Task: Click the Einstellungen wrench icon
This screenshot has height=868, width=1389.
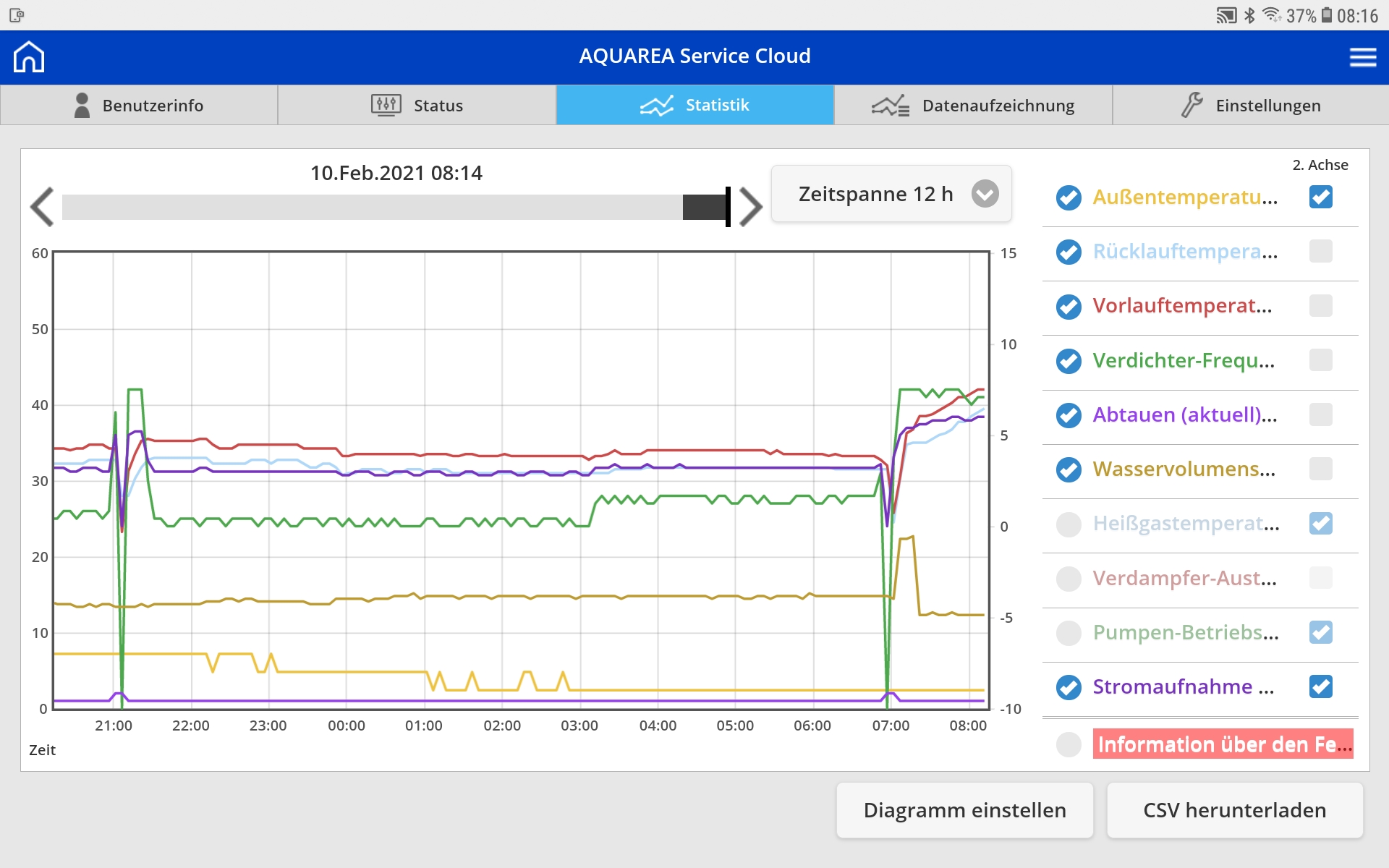Action: 1192,105
